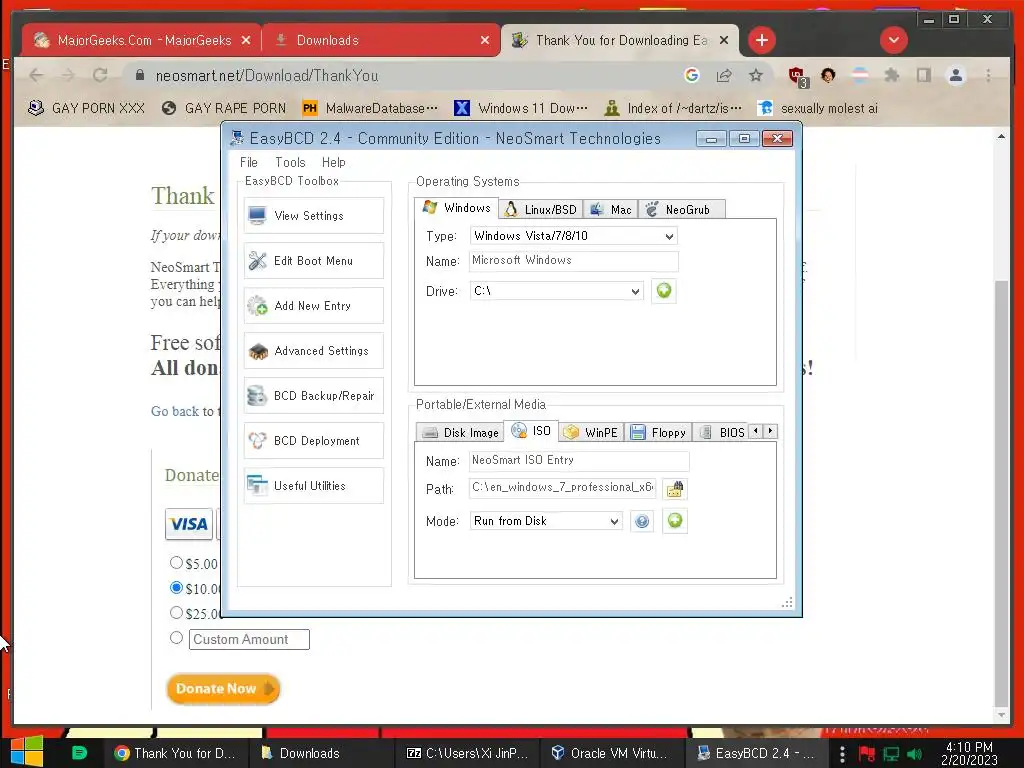The image size is (1024, 768).
Task: Open the File menu in EasyBCD
Action: coord(249,163)
